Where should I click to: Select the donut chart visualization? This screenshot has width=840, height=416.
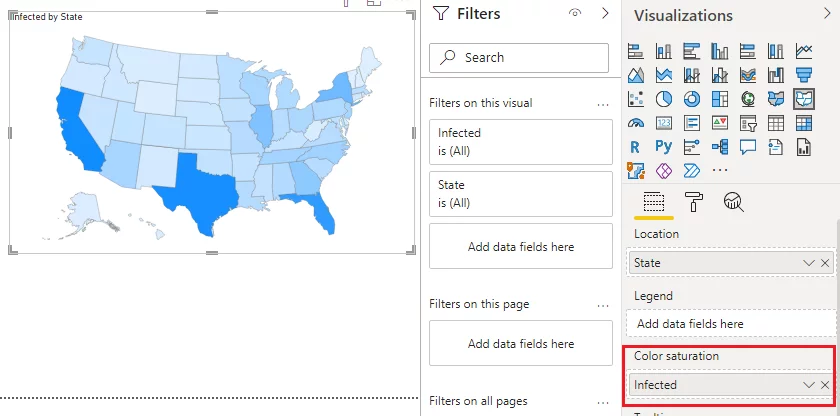point(691,99)
